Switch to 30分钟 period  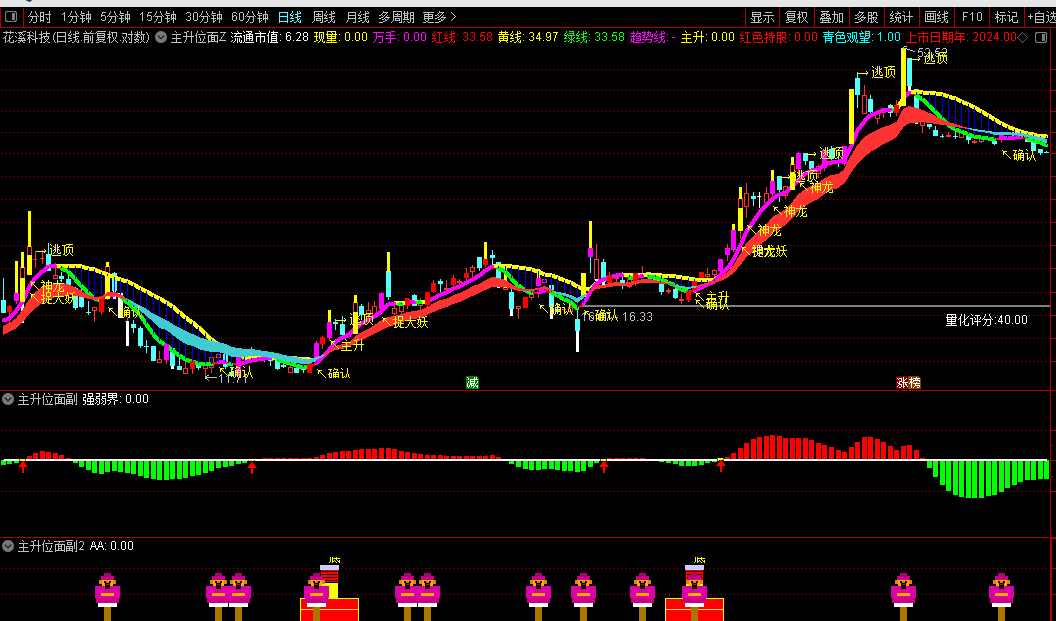click(x=203, y=17)
